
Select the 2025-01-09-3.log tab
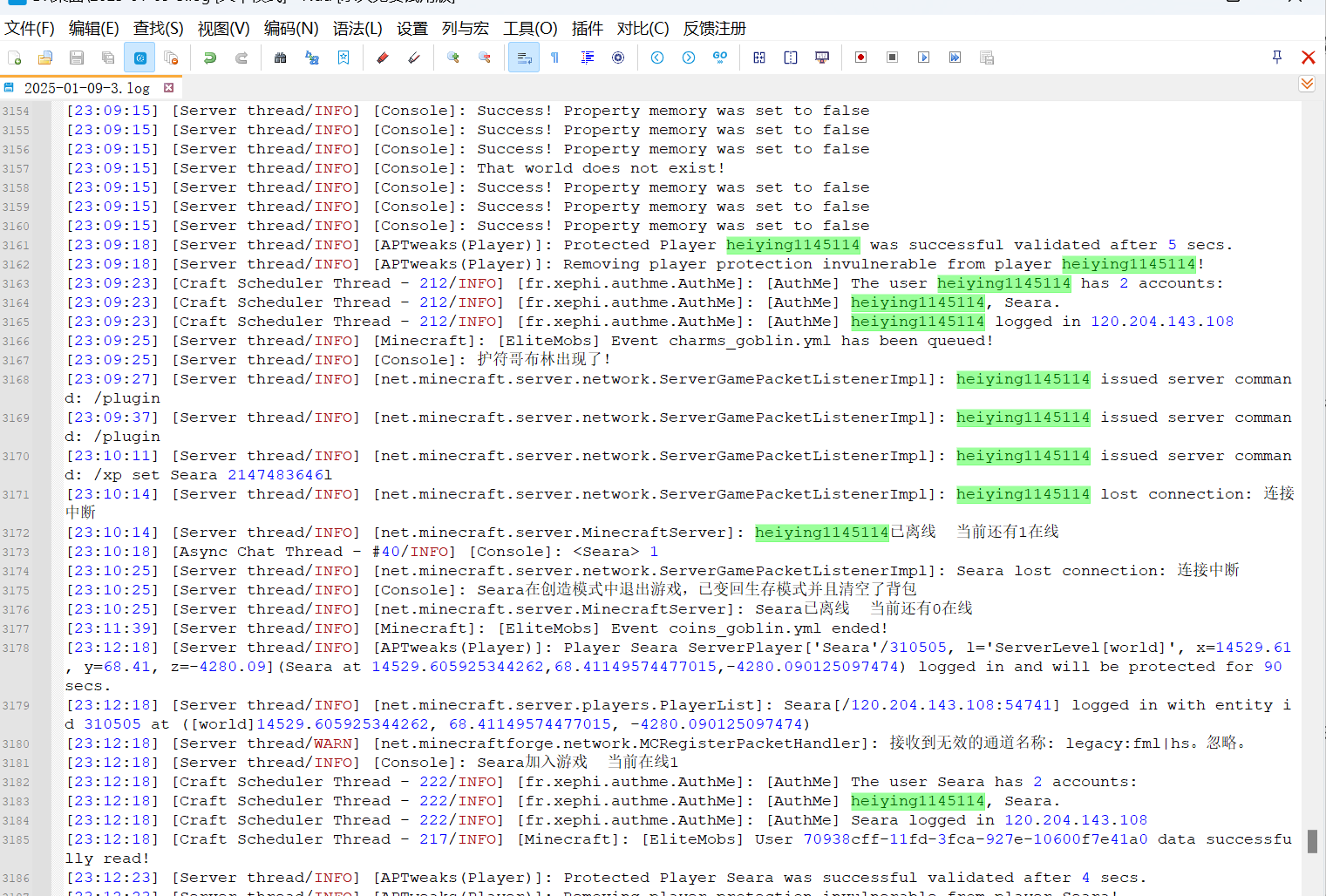(x=86, y=88)
